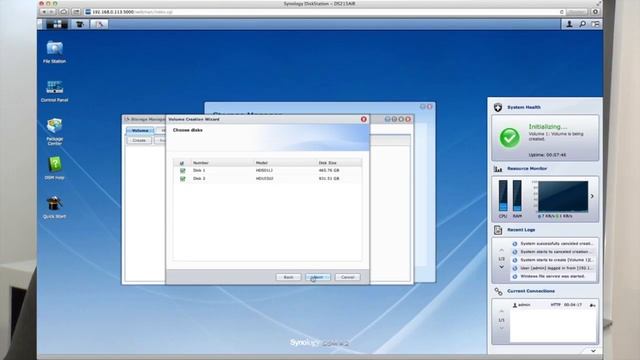Open the DSM main menu grid icon

click(x=57, y=24)
